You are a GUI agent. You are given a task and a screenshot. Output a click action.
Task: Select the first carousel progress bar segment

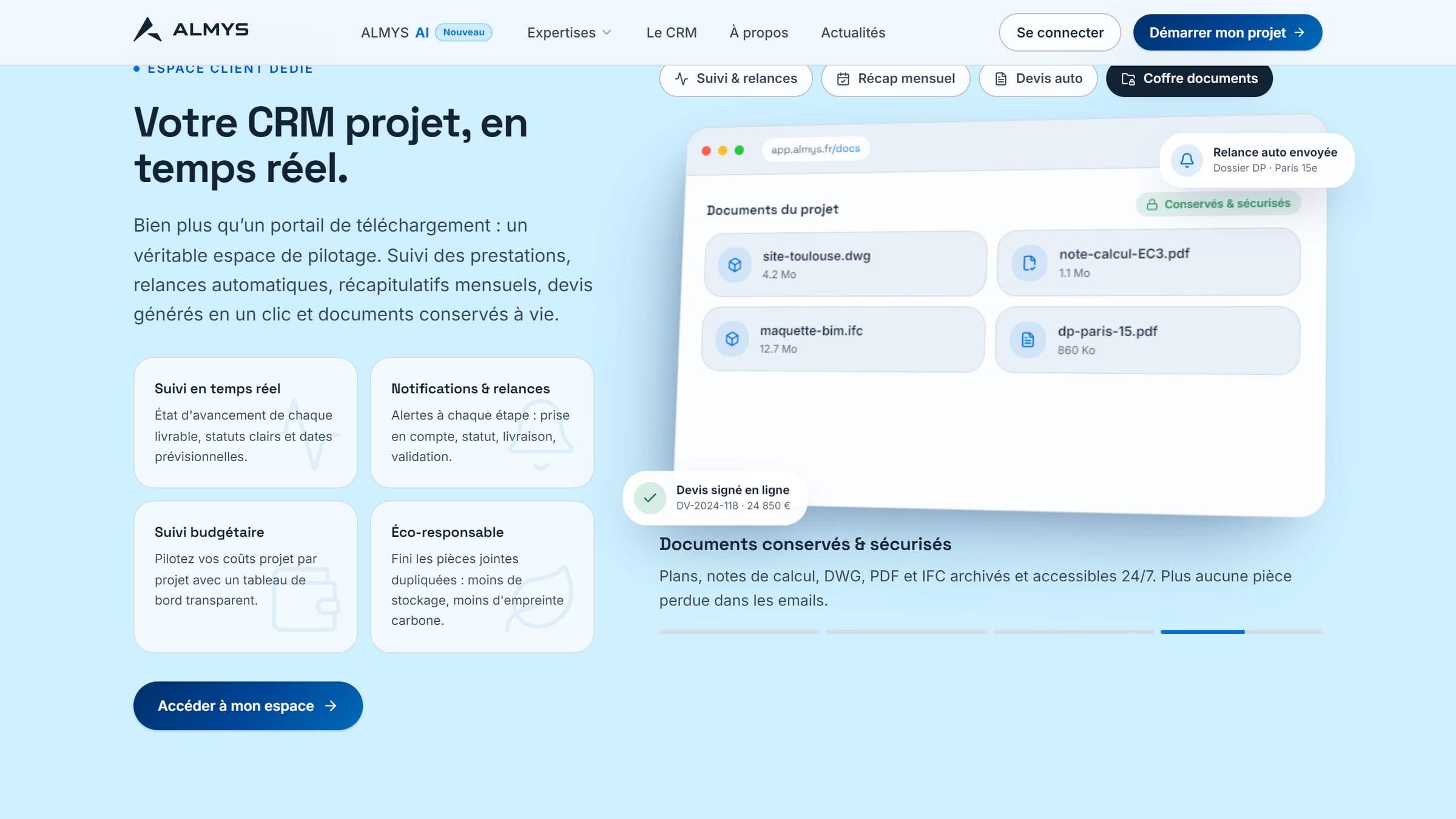pyautogui.click(x=739, y=632)
